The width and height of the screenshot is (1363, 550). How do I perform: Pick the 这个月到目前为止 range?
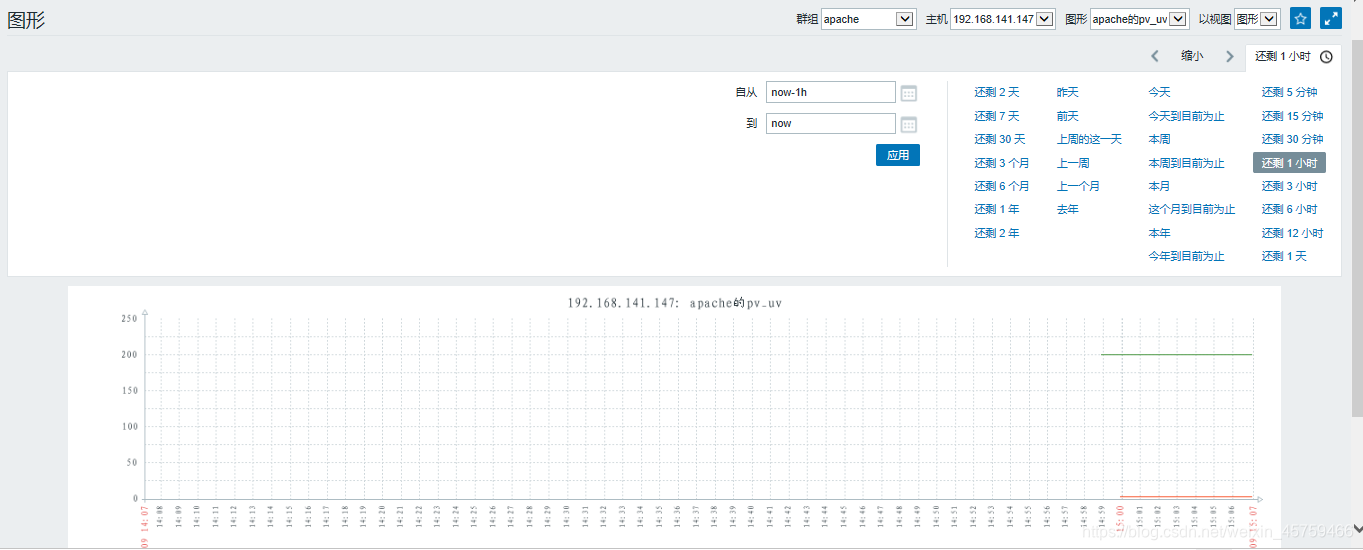(1192, 209)
